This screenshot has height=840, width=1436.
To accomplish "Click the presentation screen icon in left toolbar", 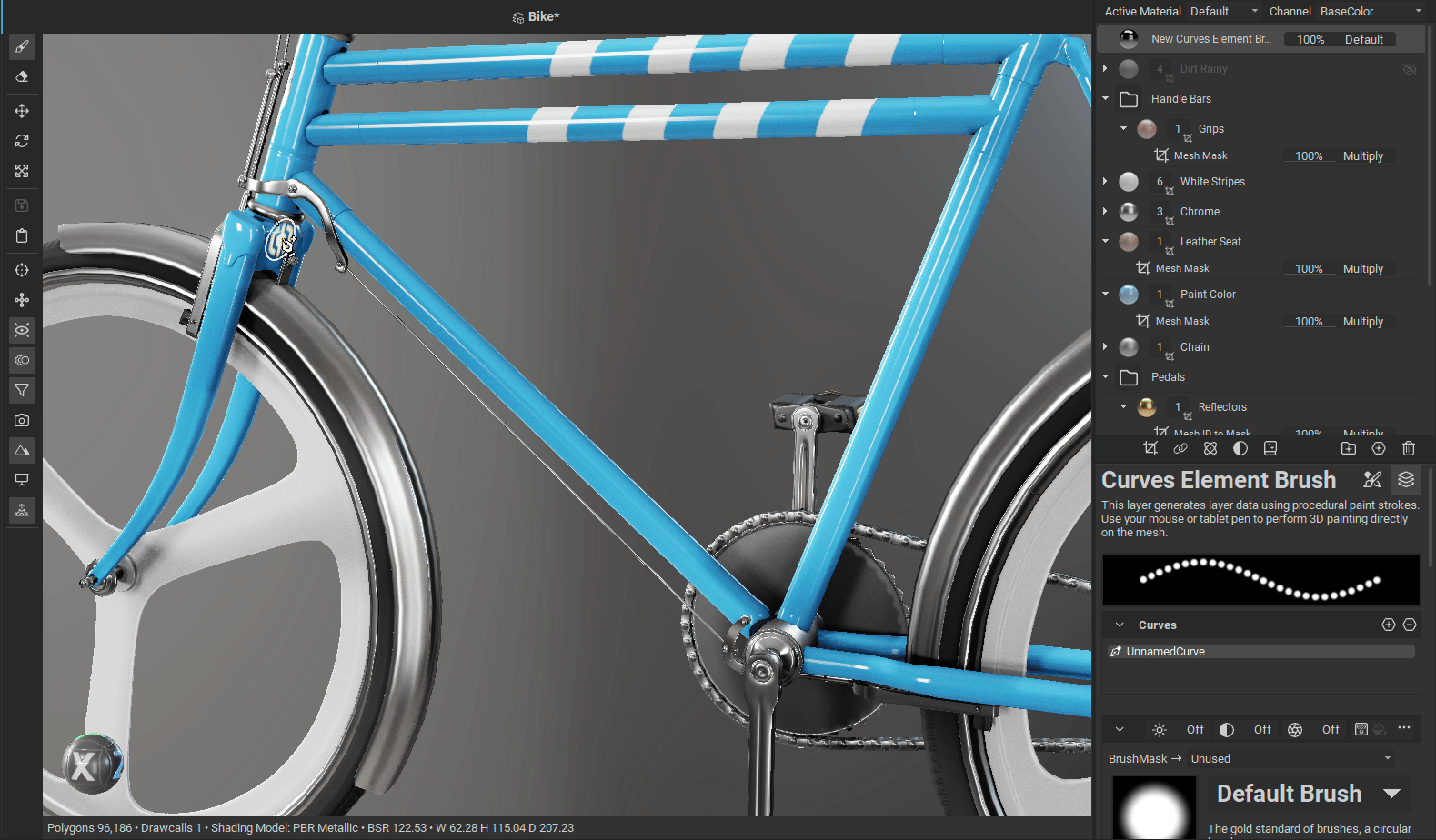I will tap(22, 480).
